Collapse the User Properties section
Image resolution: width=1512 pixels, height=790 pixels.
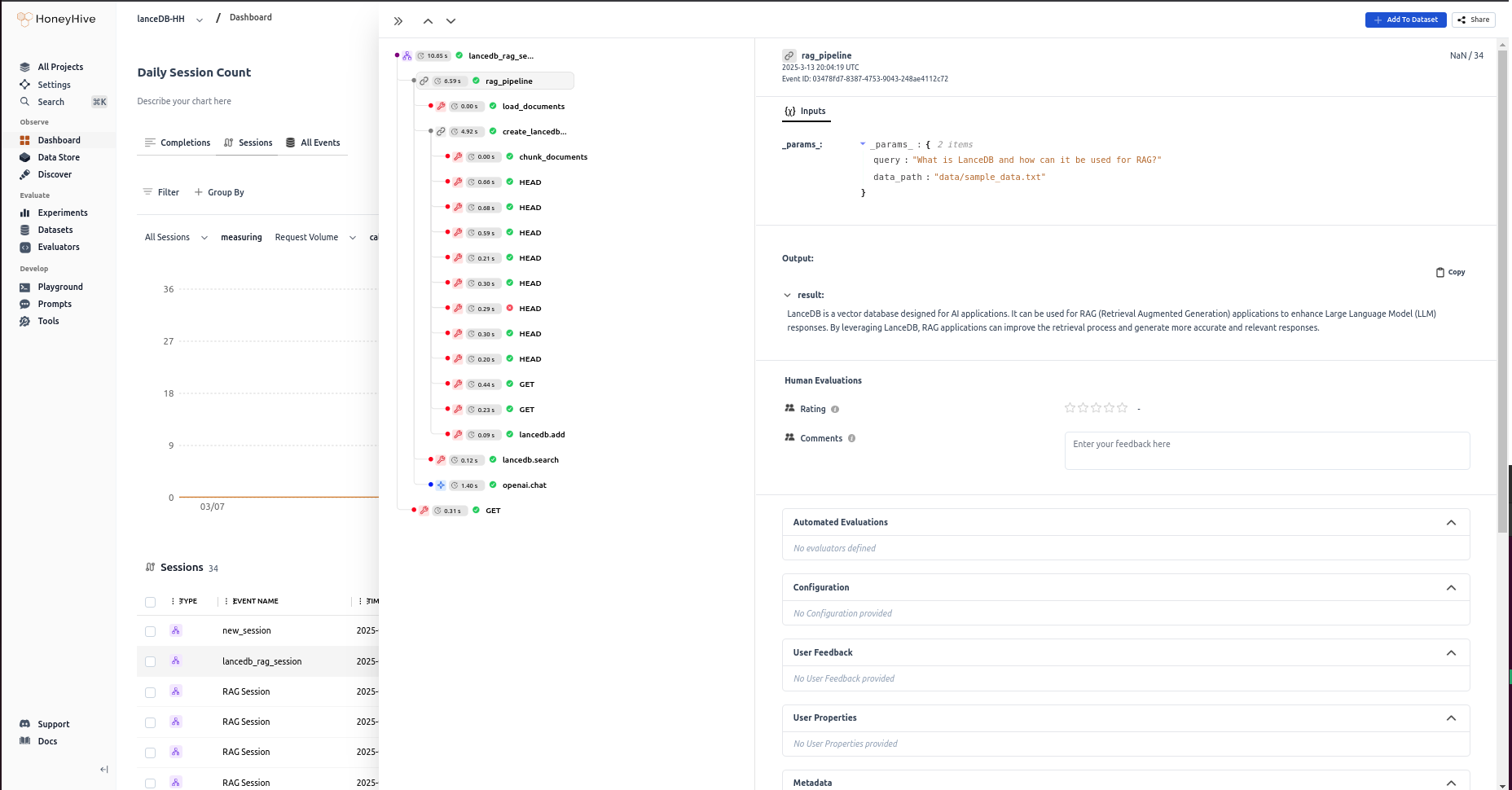pyautogui.click(x=1451, y=718)
